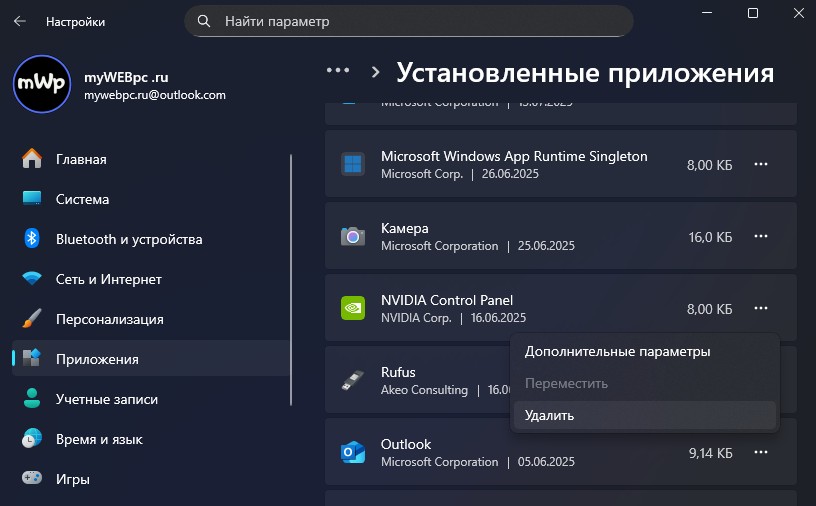Open three-dot menu for NVIDIA Control Panel
This screenshot has width=816, height=506.
pyautogui.click(x=761, y=308)
